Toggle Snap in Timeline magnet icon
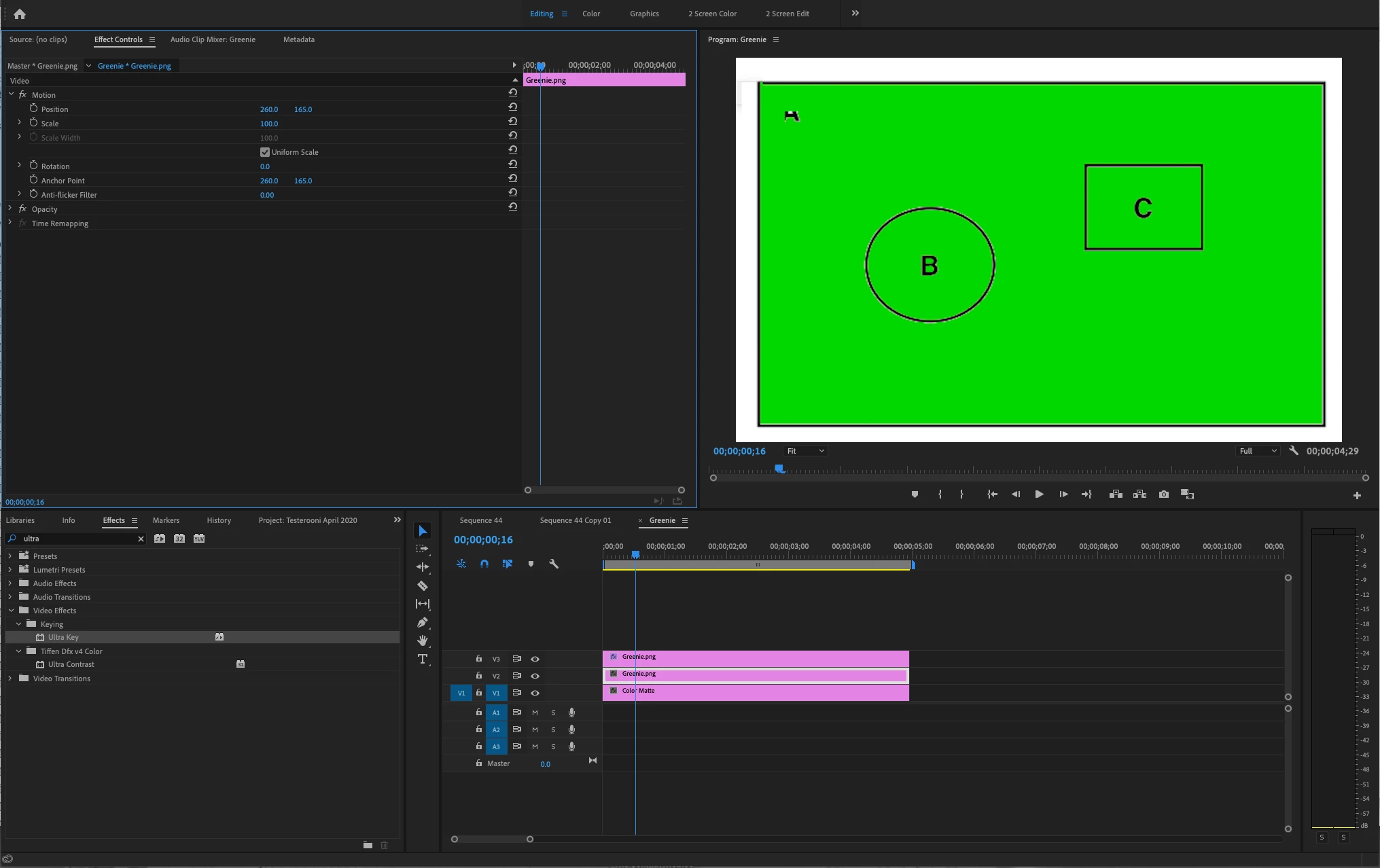Viewport: 1380px width, 868px height. click(484, 564)
